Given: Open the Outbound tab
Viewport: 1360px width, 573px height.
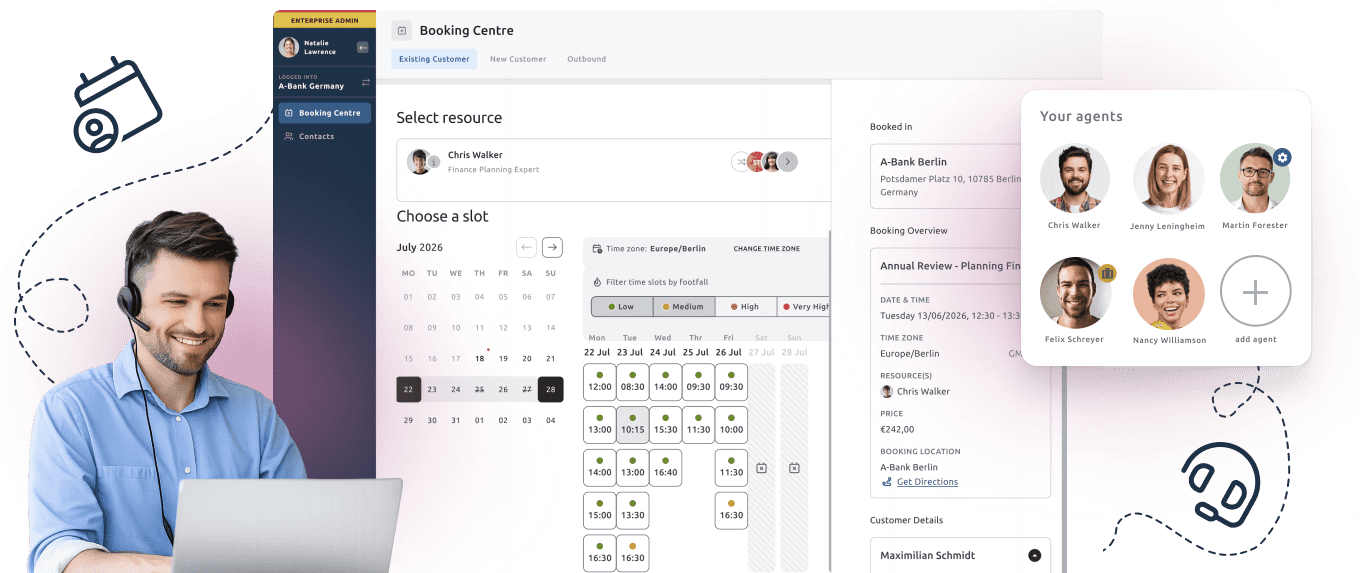Looking at the screenshot, I should pyautogui.click(x=587, y=59).
